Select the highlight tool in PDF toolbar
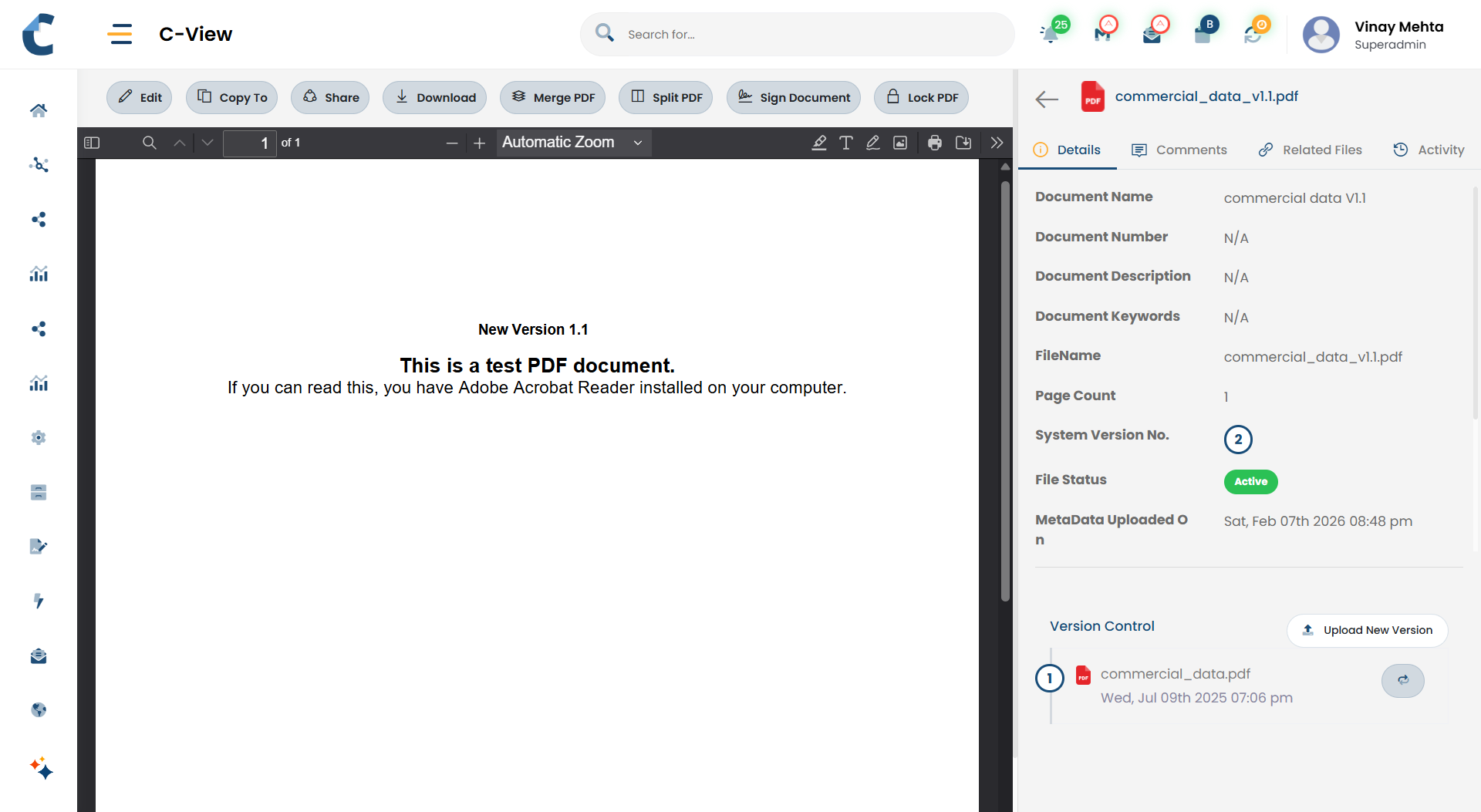This screenshot has width=1481, height=812. (x=819, y=143)
